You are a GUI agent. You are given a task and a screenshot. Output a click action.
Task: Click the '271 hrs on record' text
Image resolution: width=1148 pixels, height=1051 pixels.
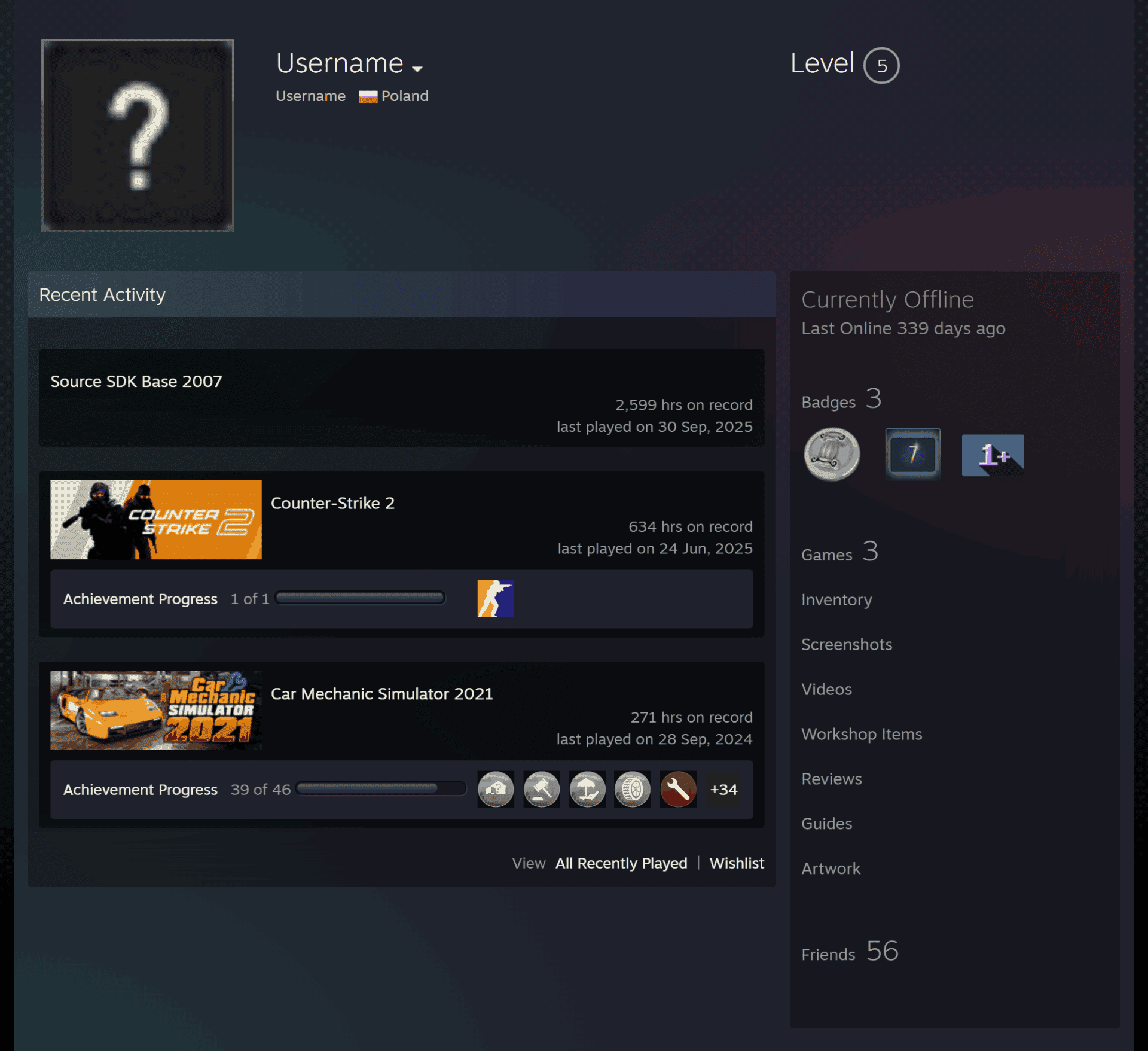(x=691, y=717)
